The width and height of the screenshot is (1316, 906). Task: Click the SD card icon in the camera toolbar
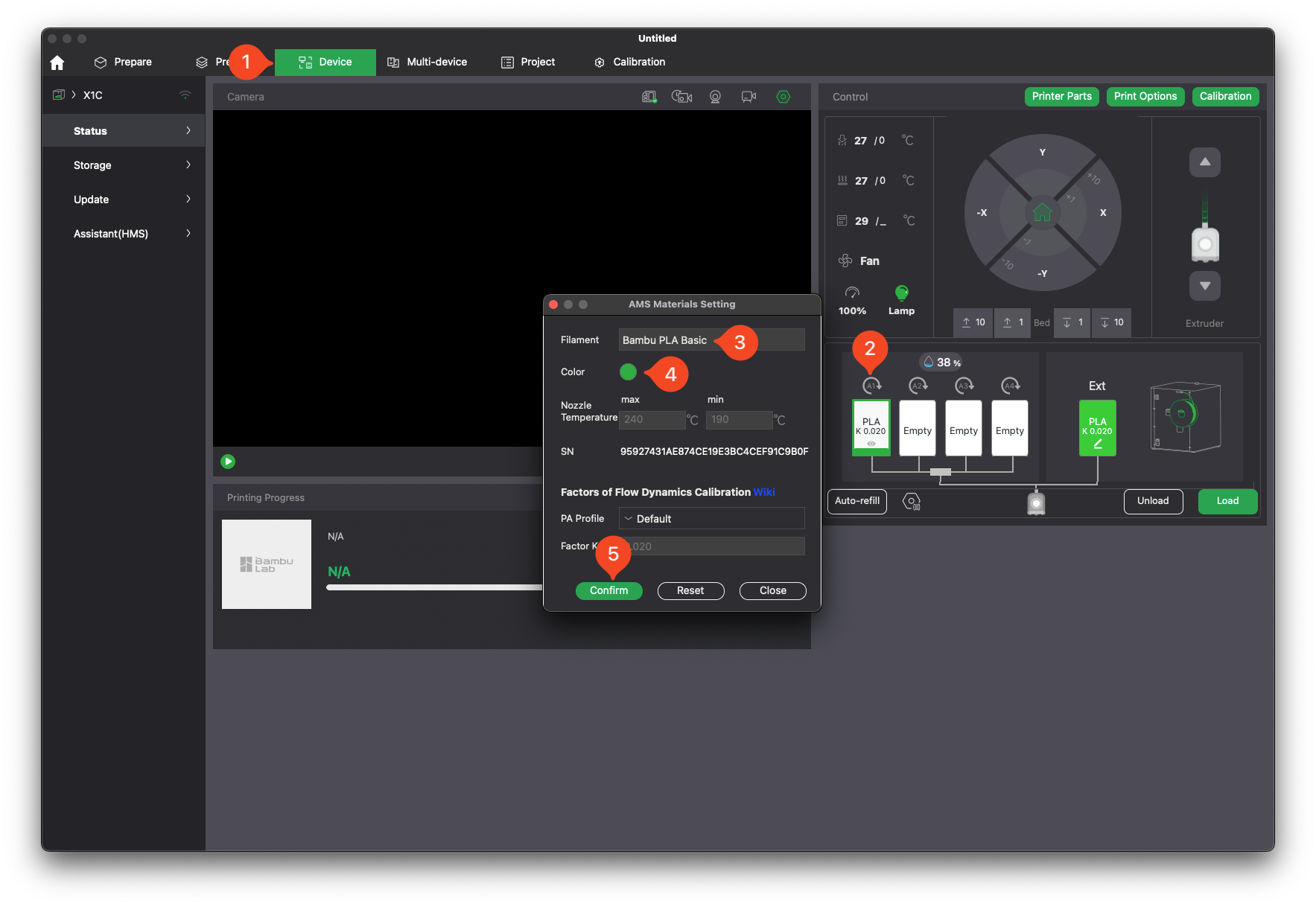point(649,97)
